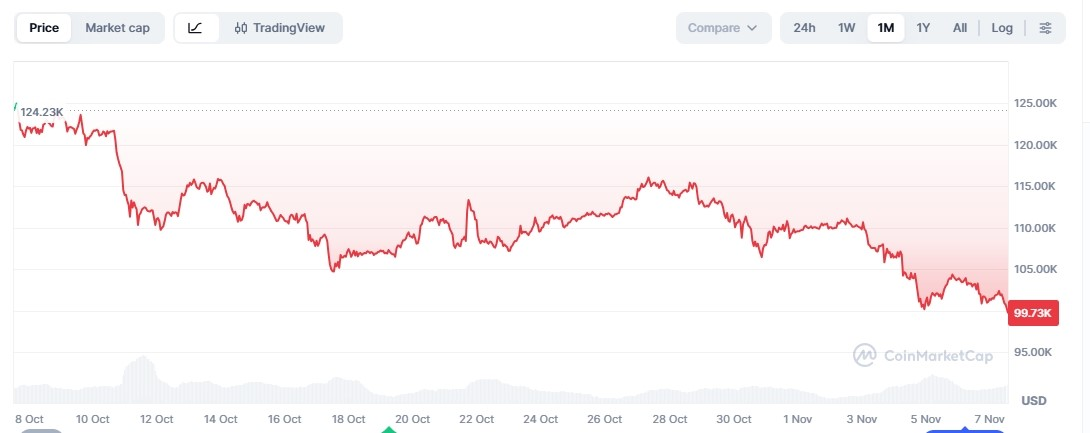Click the red 99.73K current price tag
The width and height of the screenshot is (1090, 433).
pyautogui.click(x=1033, y=313)
